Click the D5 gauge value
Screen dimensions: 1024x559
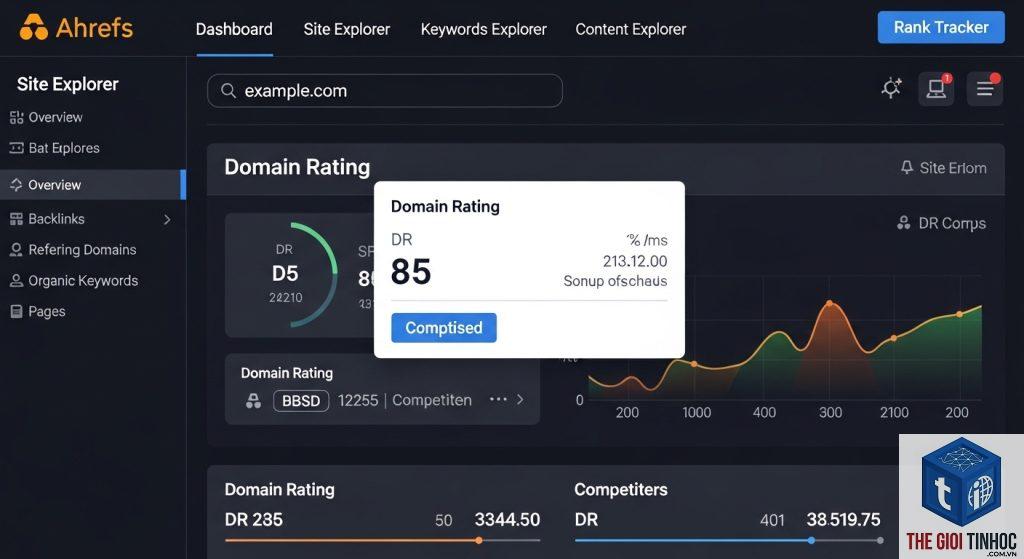coord(285,273)
